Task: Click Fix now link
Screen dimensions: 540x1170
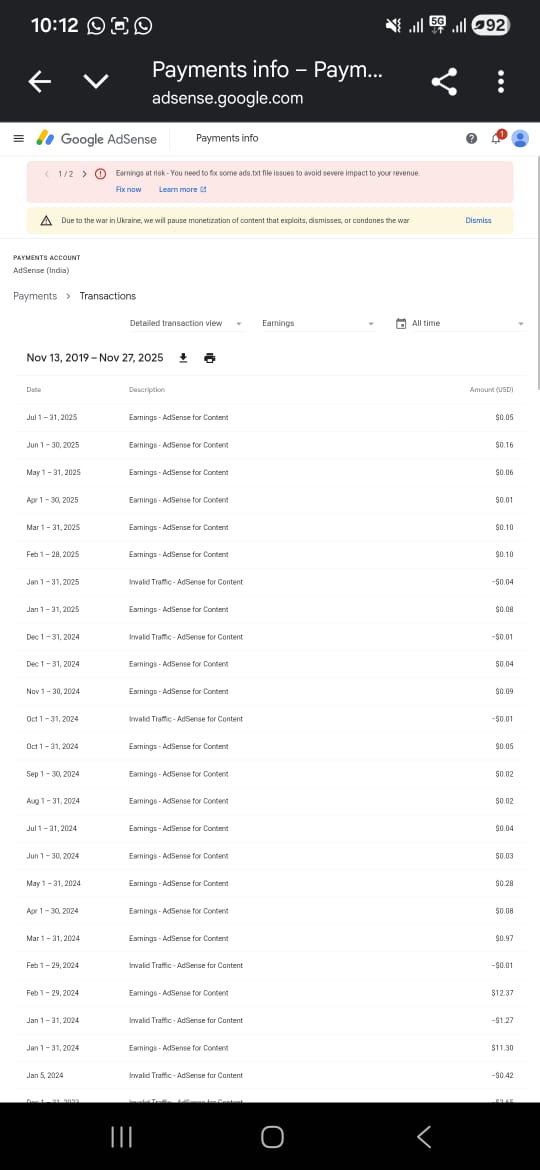Action: [128, 190]
